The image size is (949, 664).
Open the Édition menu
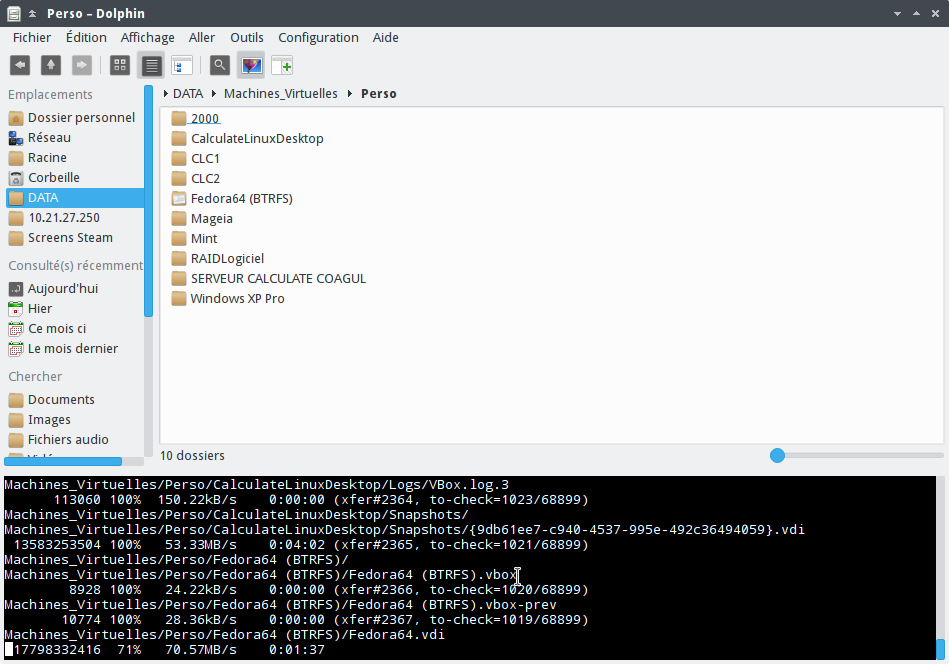(86, 38)
